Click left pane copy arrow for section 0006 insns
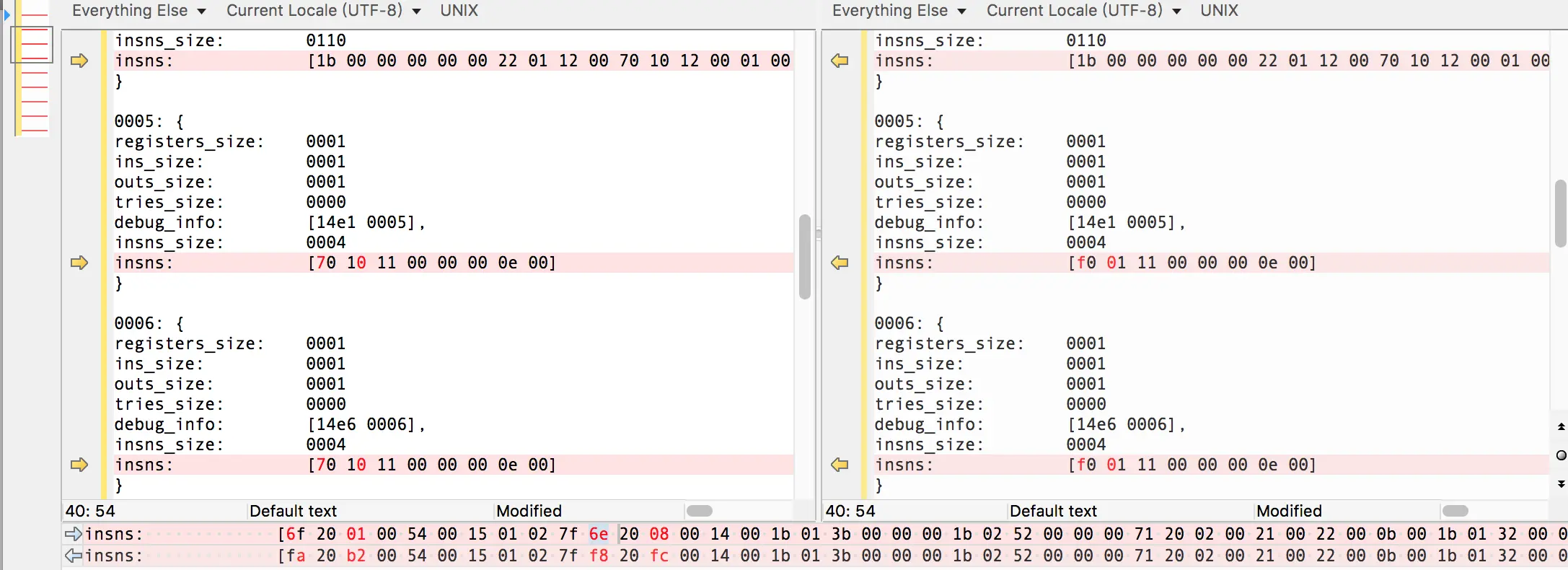 (x=79, y=465)
